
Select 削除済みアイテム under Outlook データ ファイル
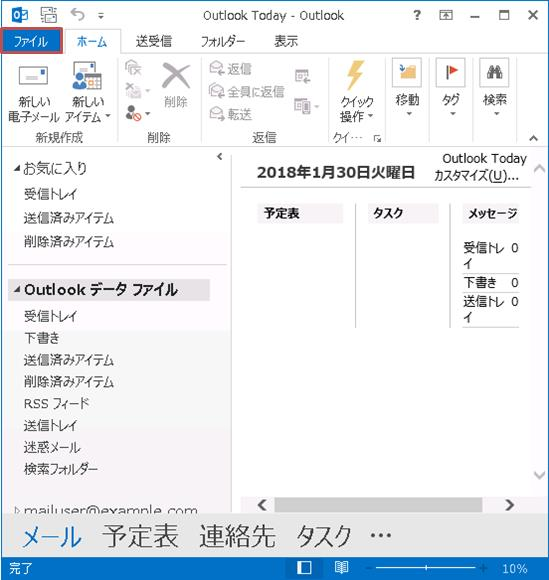point(69,381)
